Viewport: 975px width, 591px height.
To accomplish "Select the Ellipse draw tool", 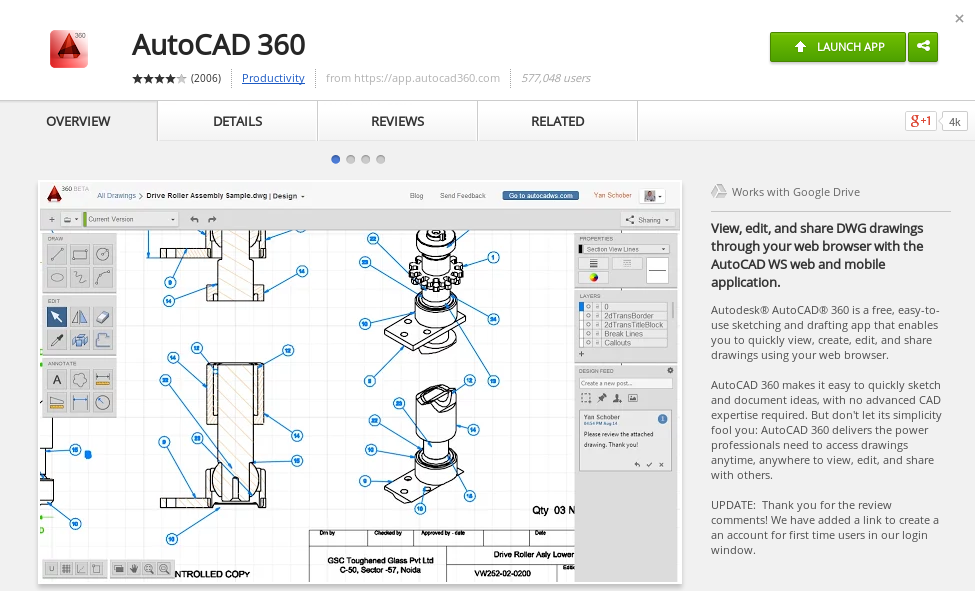I will (x=57, y=277).
